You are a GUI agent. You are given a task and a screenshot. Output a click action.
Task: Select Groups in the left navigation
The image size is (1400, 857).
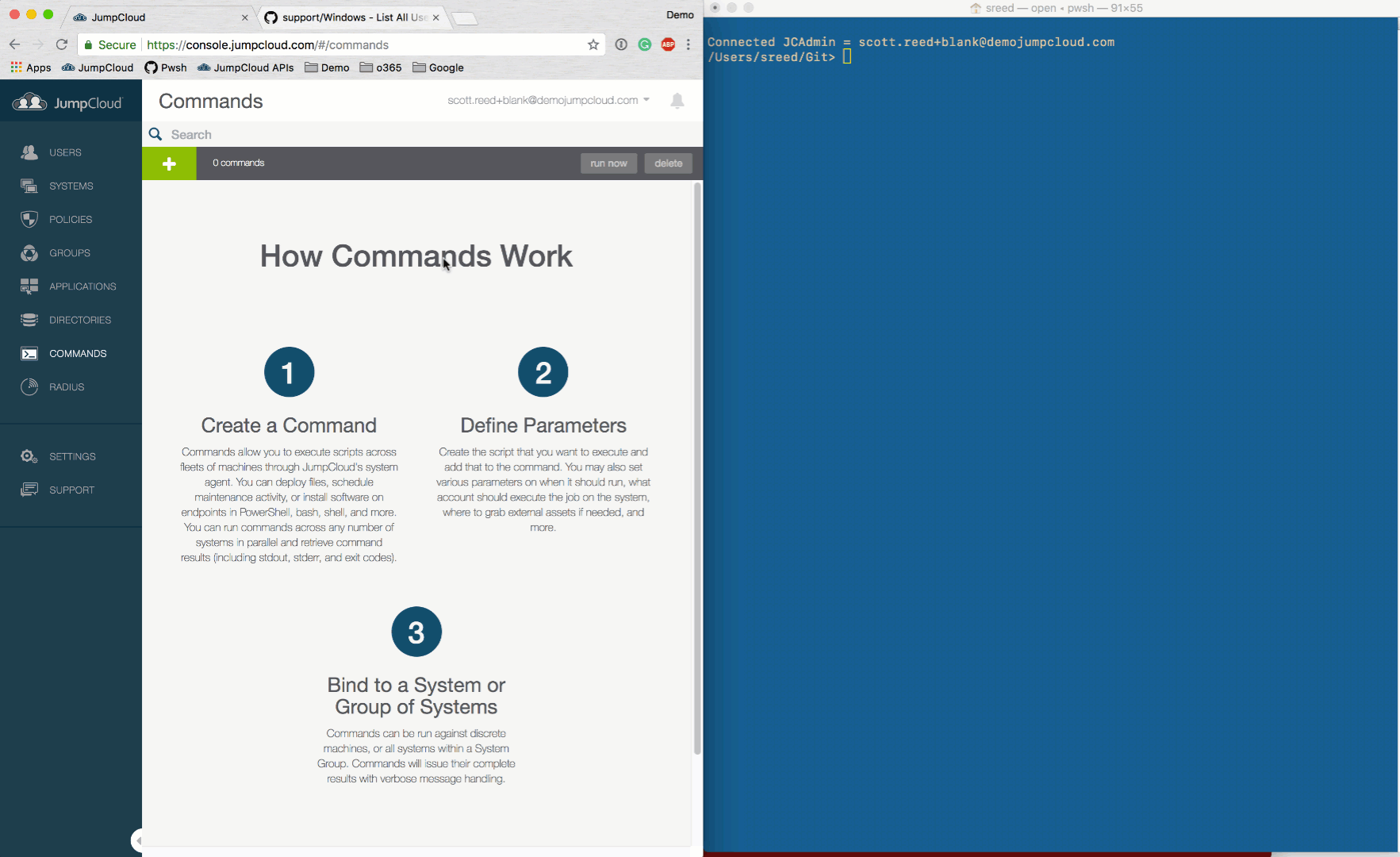tap(69, 253)
